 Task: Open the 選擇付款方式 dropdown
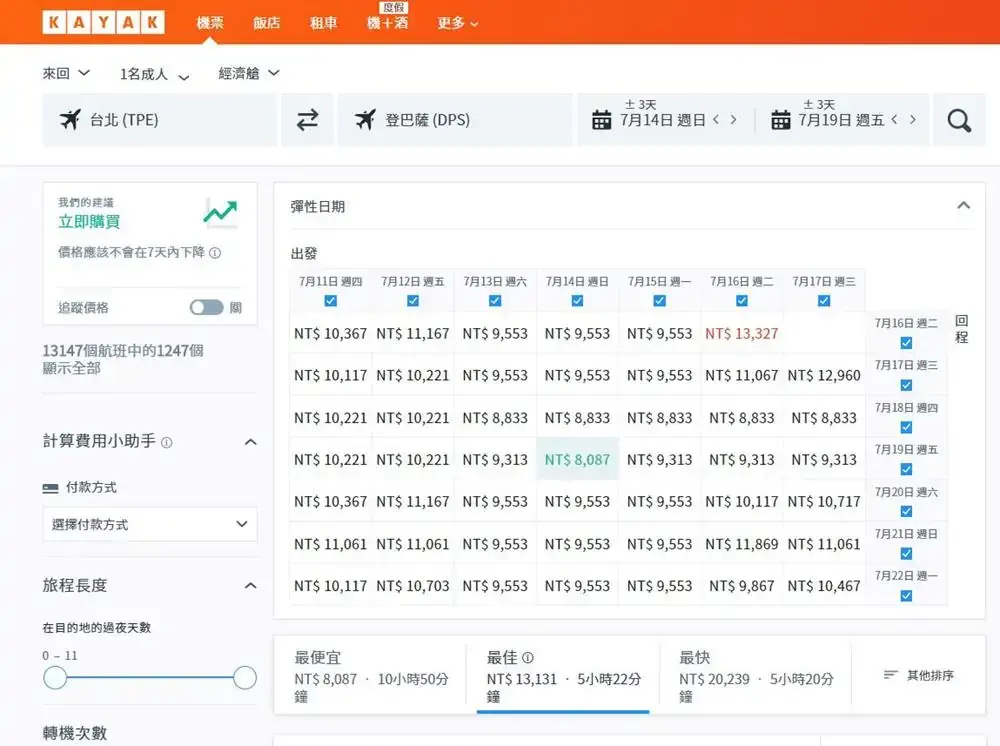coord(150,524)
